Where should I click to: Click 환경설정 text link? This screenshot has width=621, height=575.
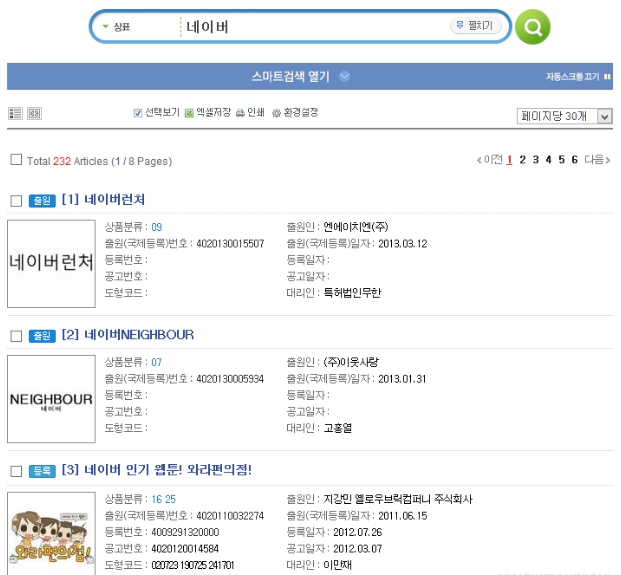pyautogui.click(x=301, y=112)
